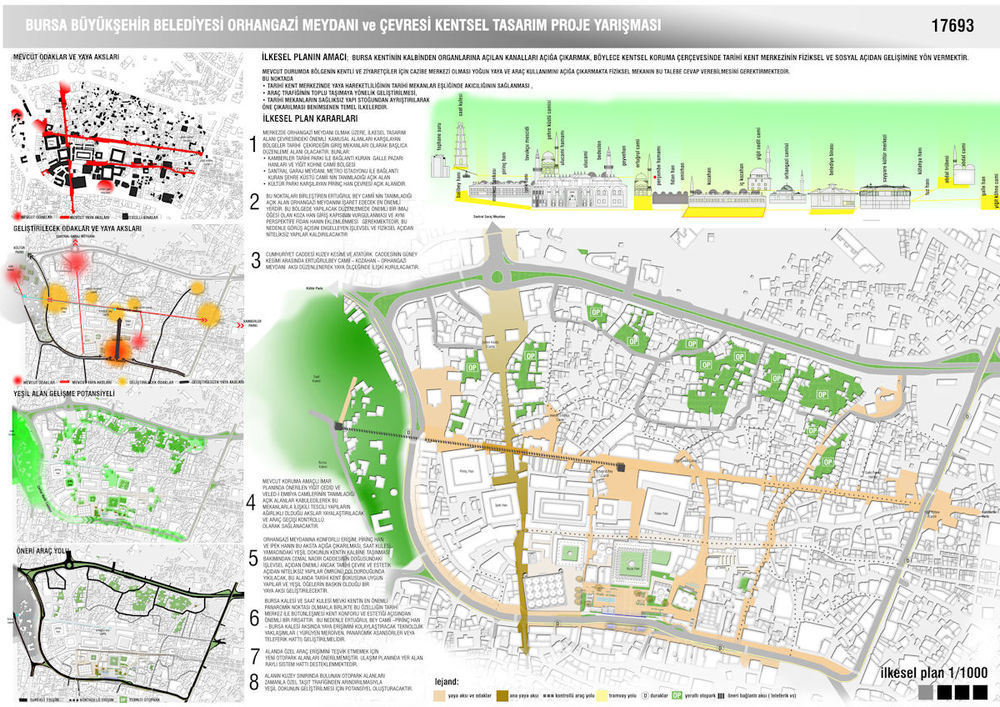Viewport: 1000px width, 707px height.
Task: Select the belediye binası elevation drawing
Action: pos(832,198)
